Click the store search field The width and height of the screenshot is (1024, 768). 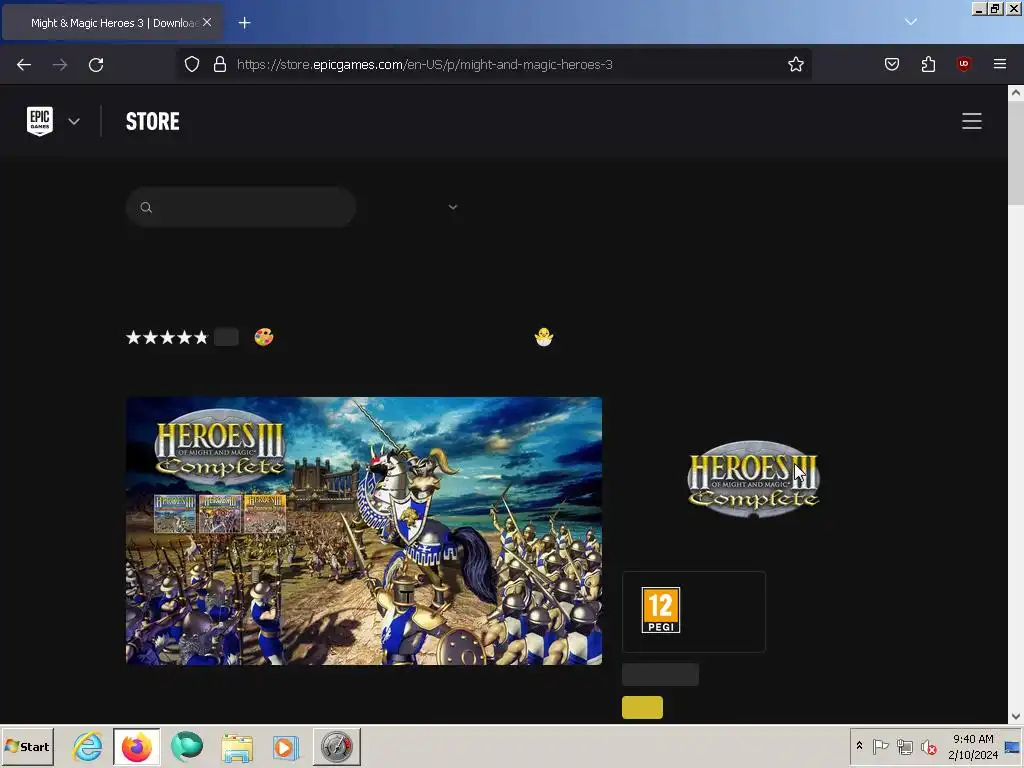(241, 207)
